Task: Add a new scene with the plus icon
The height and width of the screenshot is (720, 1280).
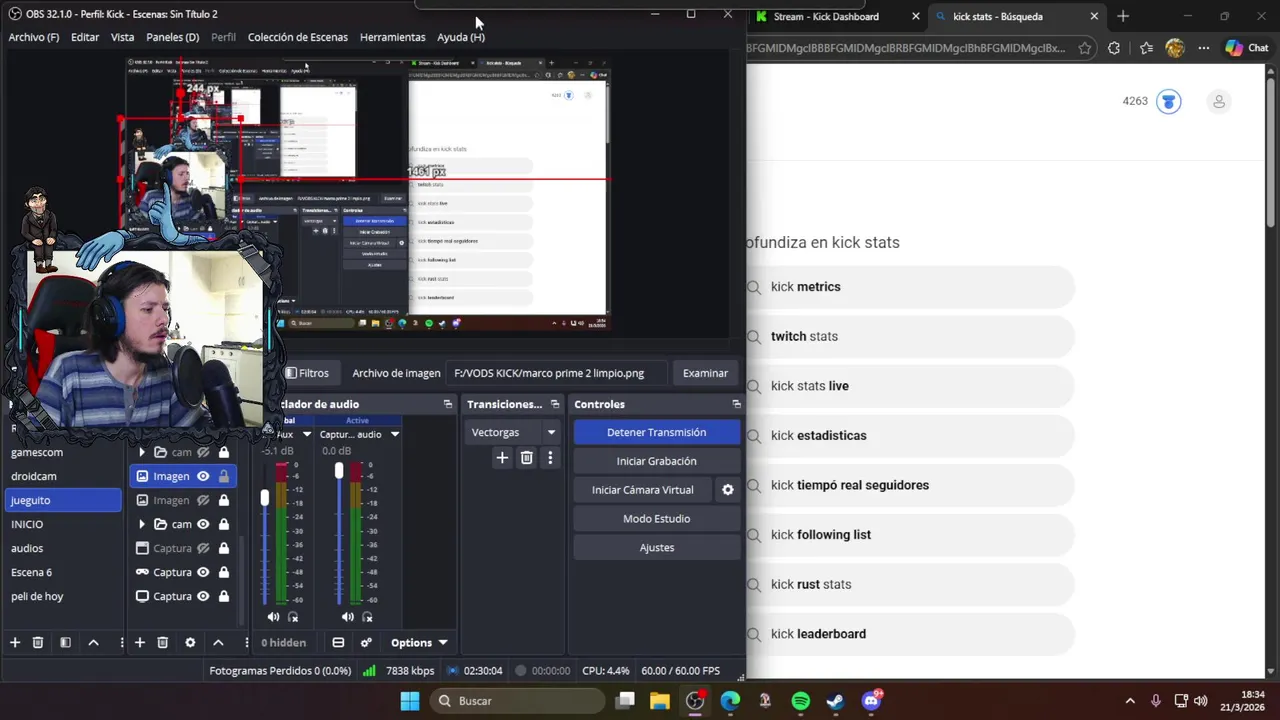Action: [14, 642]
